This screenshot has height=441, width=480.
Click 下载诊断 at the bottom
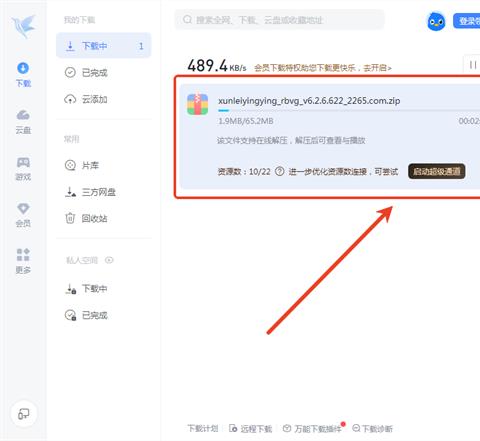coord(372,428)
